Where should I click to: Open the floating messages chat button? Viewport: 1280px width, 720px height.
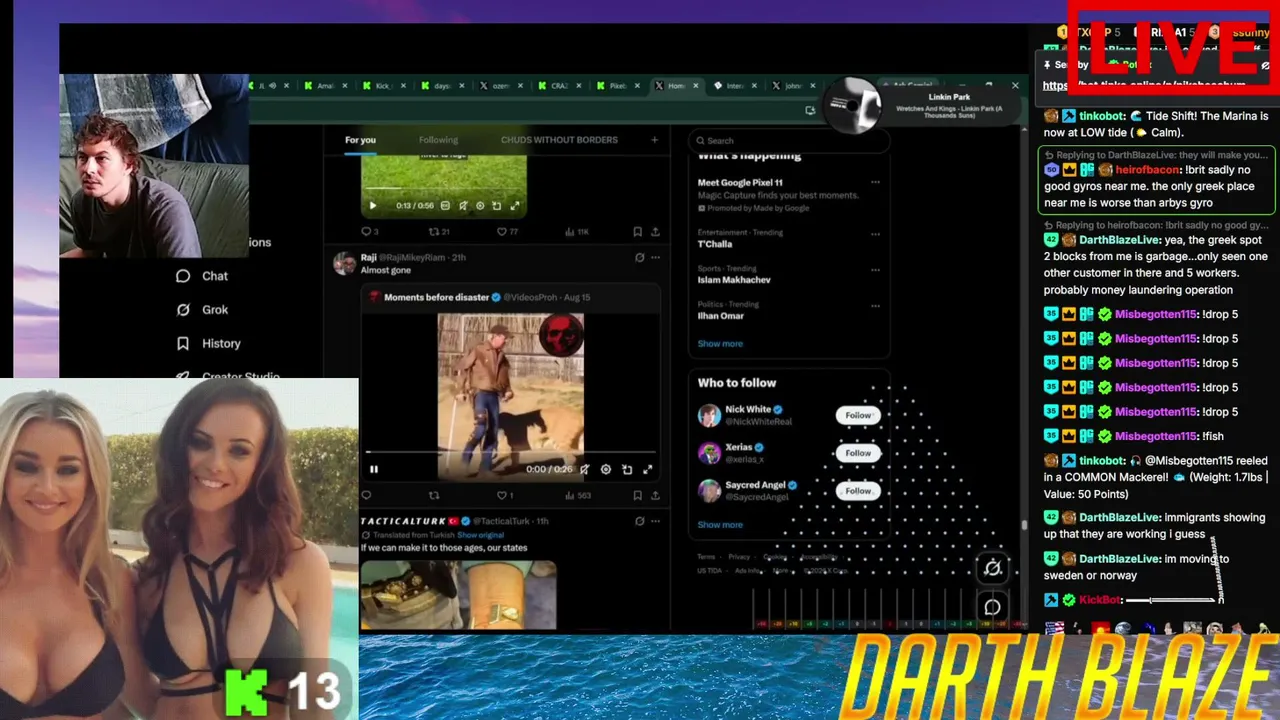tap(992, 606)
